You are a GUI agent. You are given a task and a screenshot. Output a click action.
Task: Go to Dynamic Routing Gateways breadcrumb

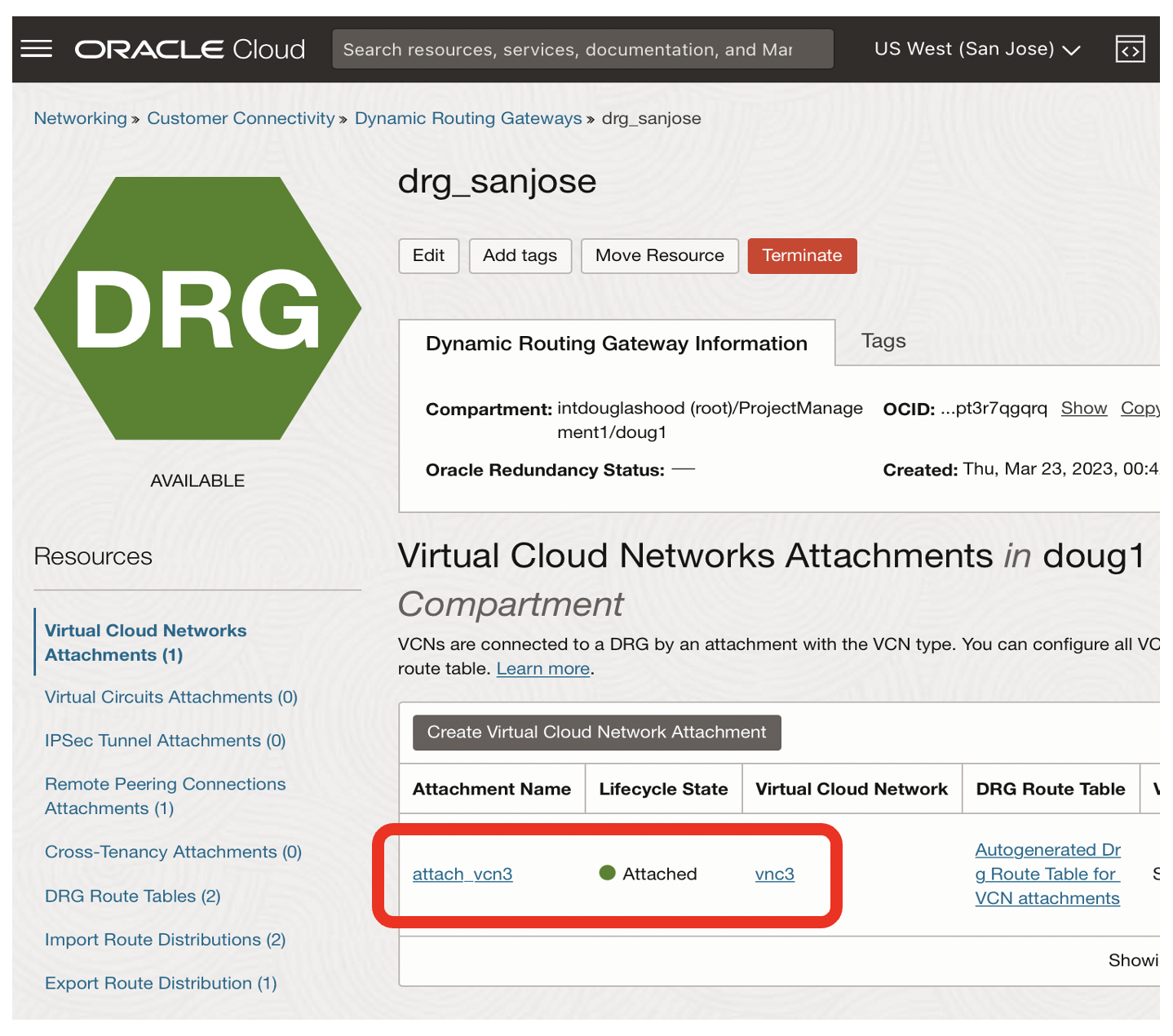pos(468,118)
